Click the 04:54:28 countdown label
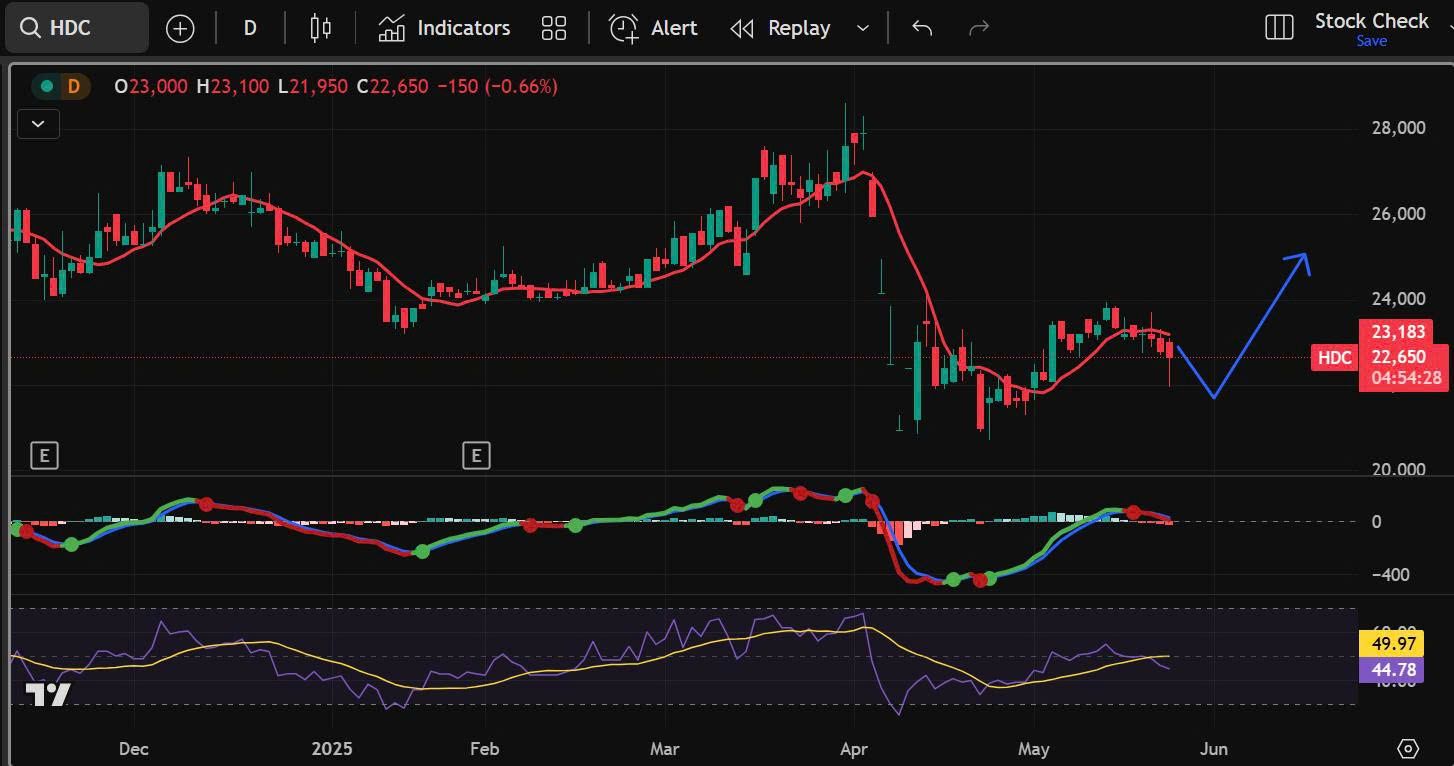 1405,379
